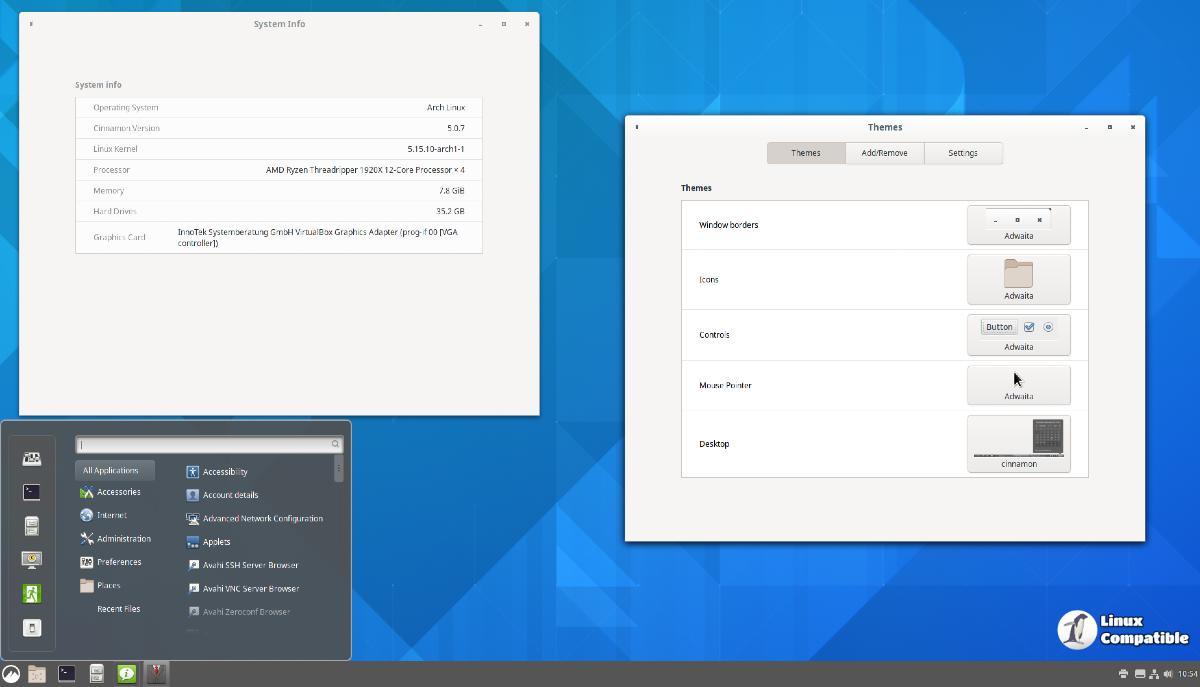
Task: Open the Accessibility application entry
Action: (224, 472)
